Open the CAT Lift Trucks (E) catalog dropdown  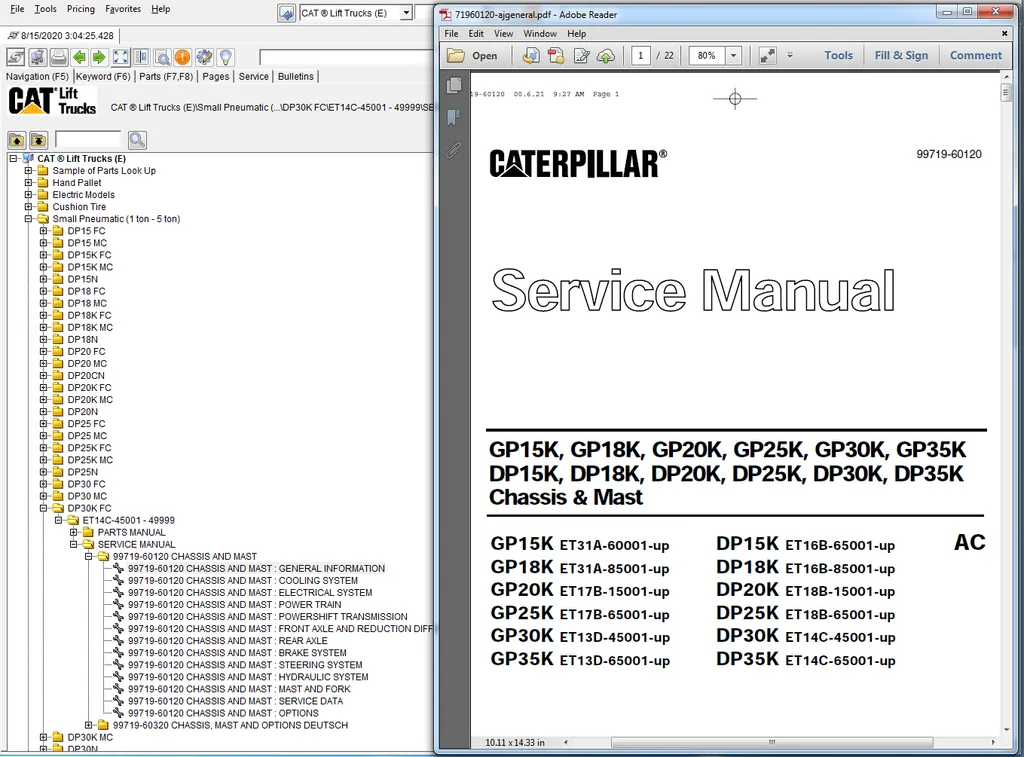coord(406,13)
